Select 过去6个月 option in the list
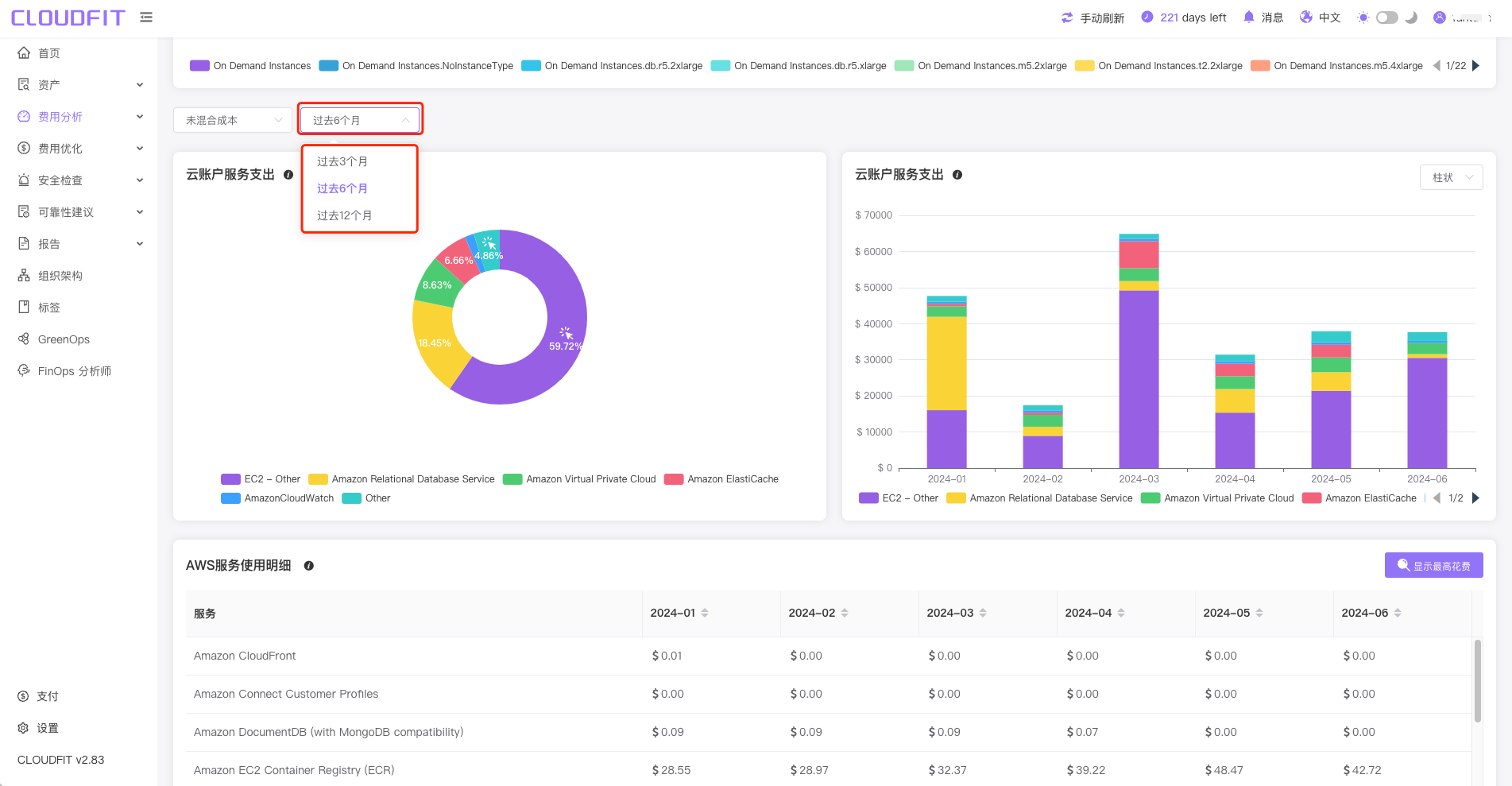 (x=360, y=188)
